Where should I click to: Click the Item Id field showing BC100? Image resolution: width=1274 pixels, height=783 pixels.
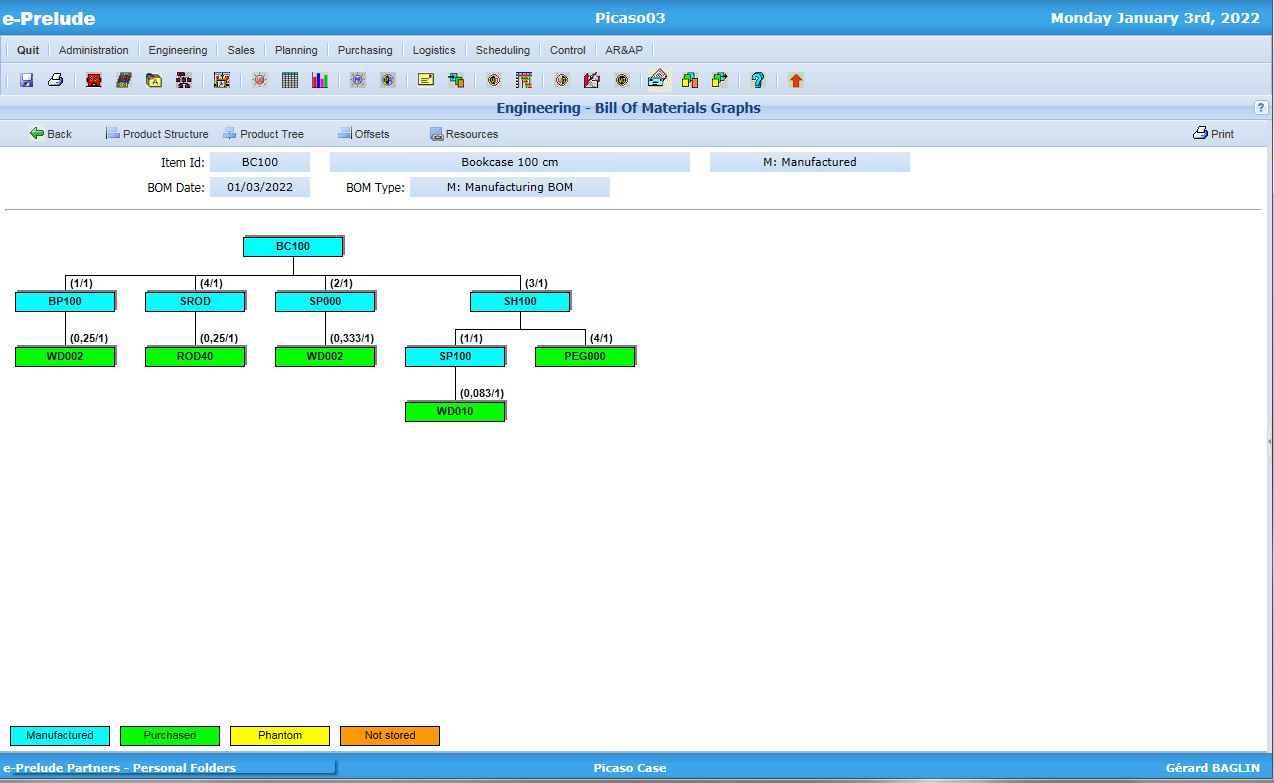tap(260, 161)
